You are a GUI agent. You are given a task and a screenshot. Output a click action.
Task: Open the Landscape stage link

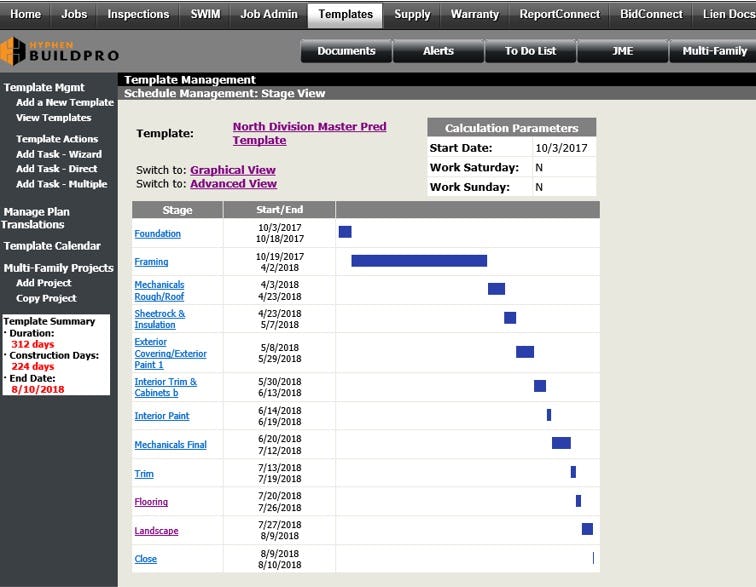pos(156,531)
